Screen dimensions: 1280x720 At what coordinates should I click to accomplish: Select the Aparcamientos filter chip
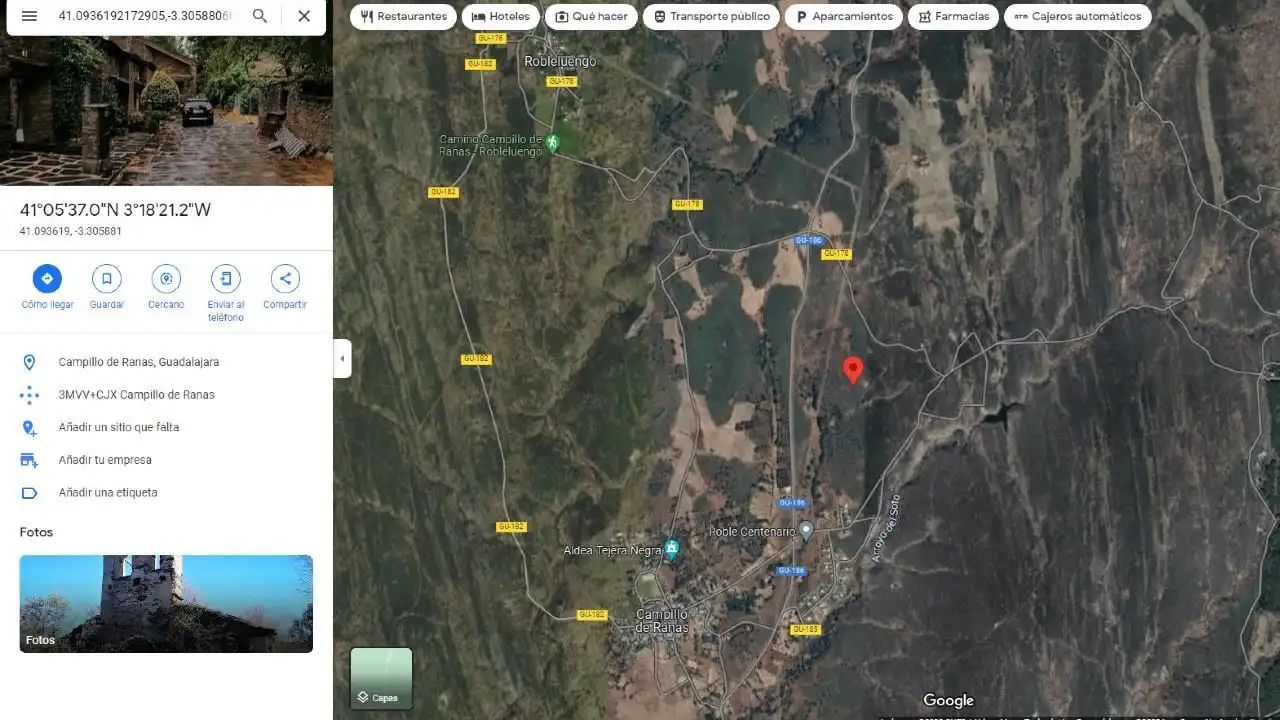844,17
